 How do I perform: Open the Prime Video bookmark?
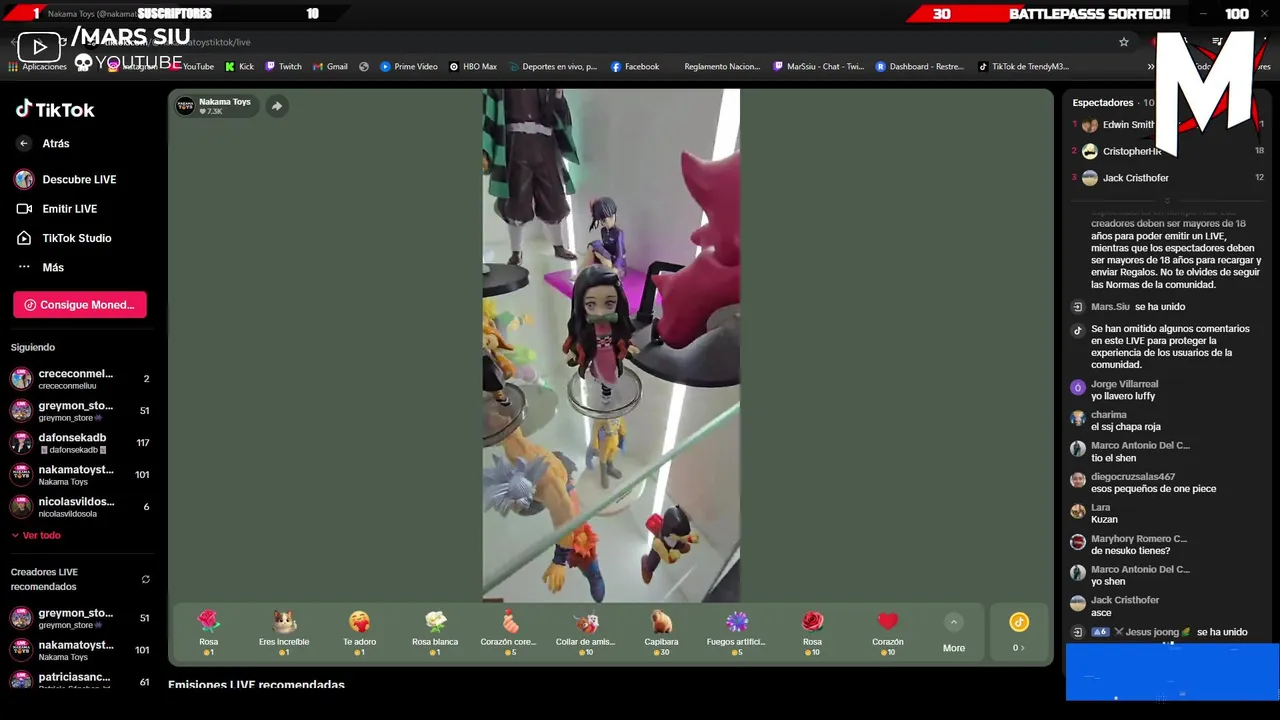(409, 67)
